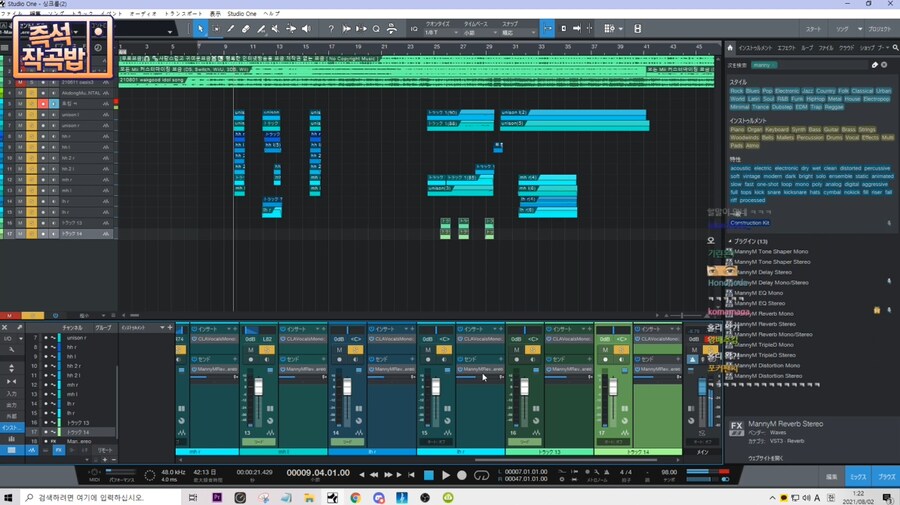Image resolution: width=900 pixels, height=505 pixels.
Task: Open the Transport menu
Action: coord(183,13)
